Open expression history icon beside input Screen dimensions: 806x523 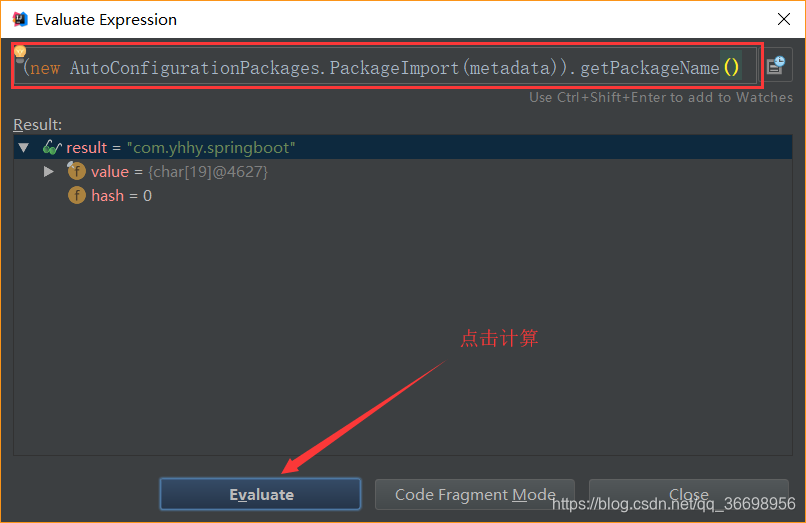tap(776, 65)
